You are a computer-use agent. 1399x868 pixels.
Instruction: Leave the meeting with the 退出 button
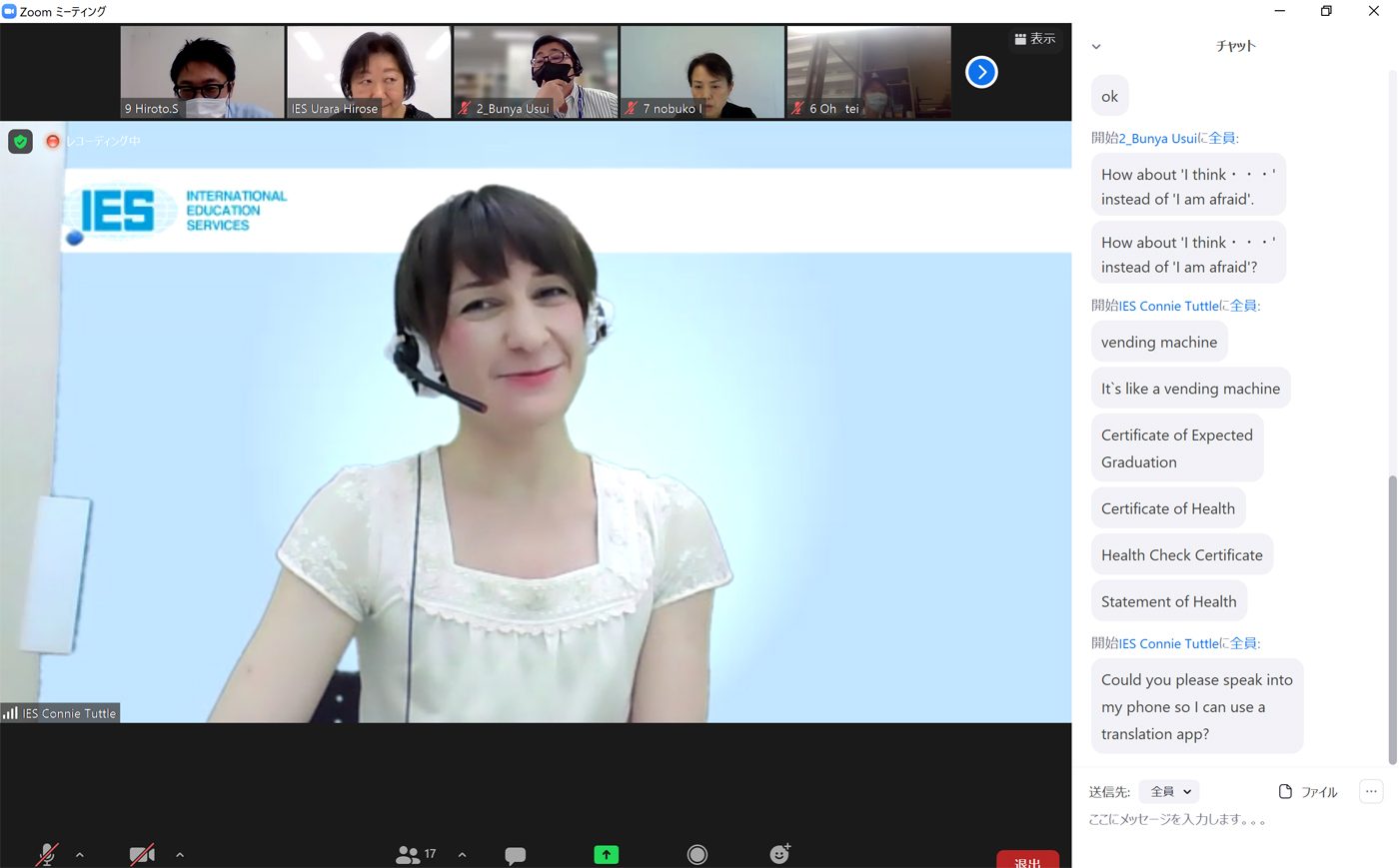pos(1027,859)
